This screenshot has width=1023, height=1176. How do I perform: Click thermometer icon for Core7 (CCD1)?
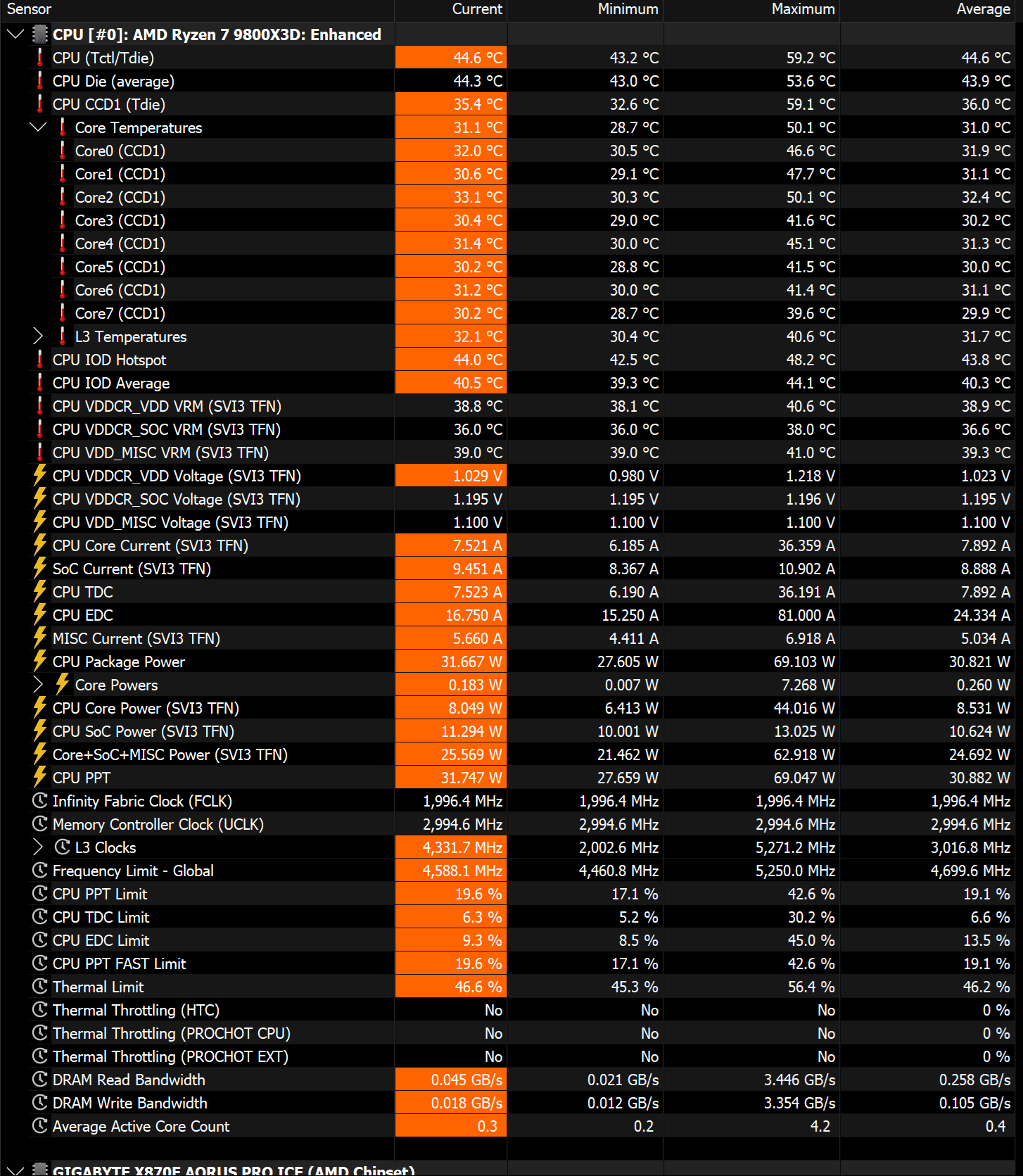[x=63, y=313]
